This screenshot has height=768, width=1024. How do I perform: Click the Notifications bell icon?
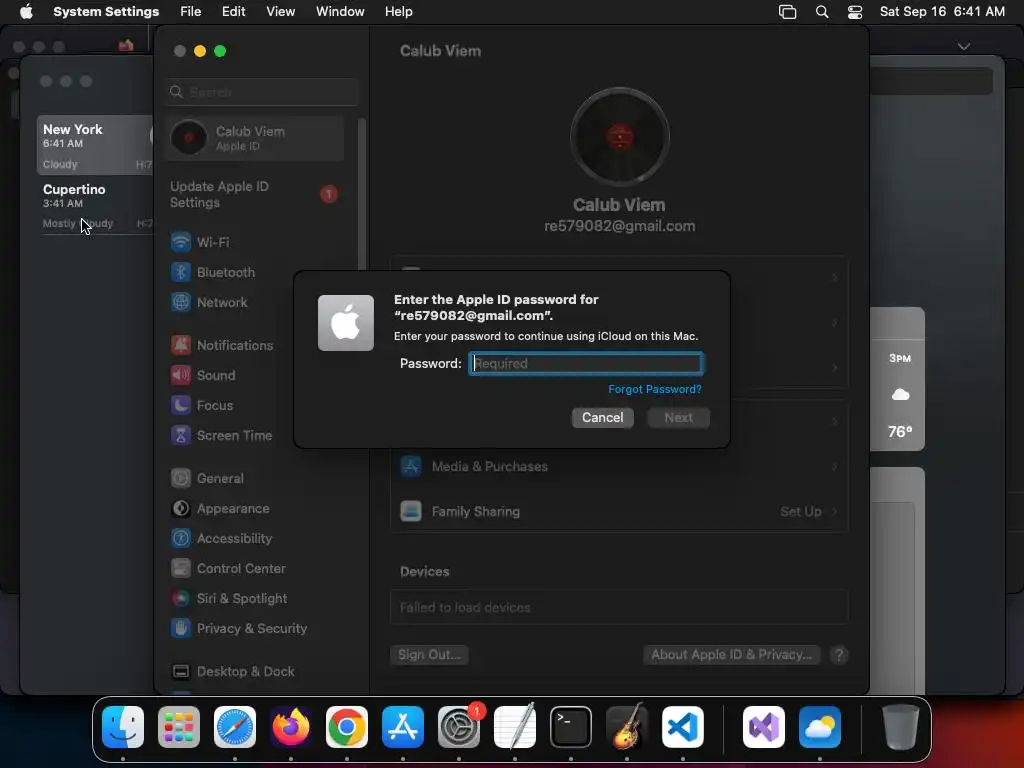[181, 345]
